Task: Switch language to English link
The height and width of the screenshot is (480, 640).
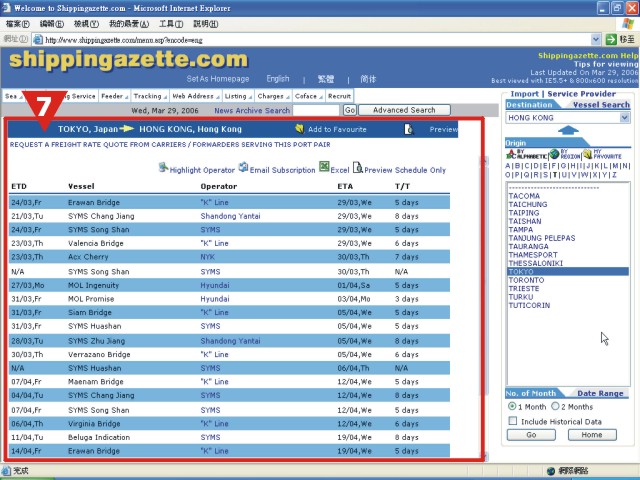Action: 278,78
